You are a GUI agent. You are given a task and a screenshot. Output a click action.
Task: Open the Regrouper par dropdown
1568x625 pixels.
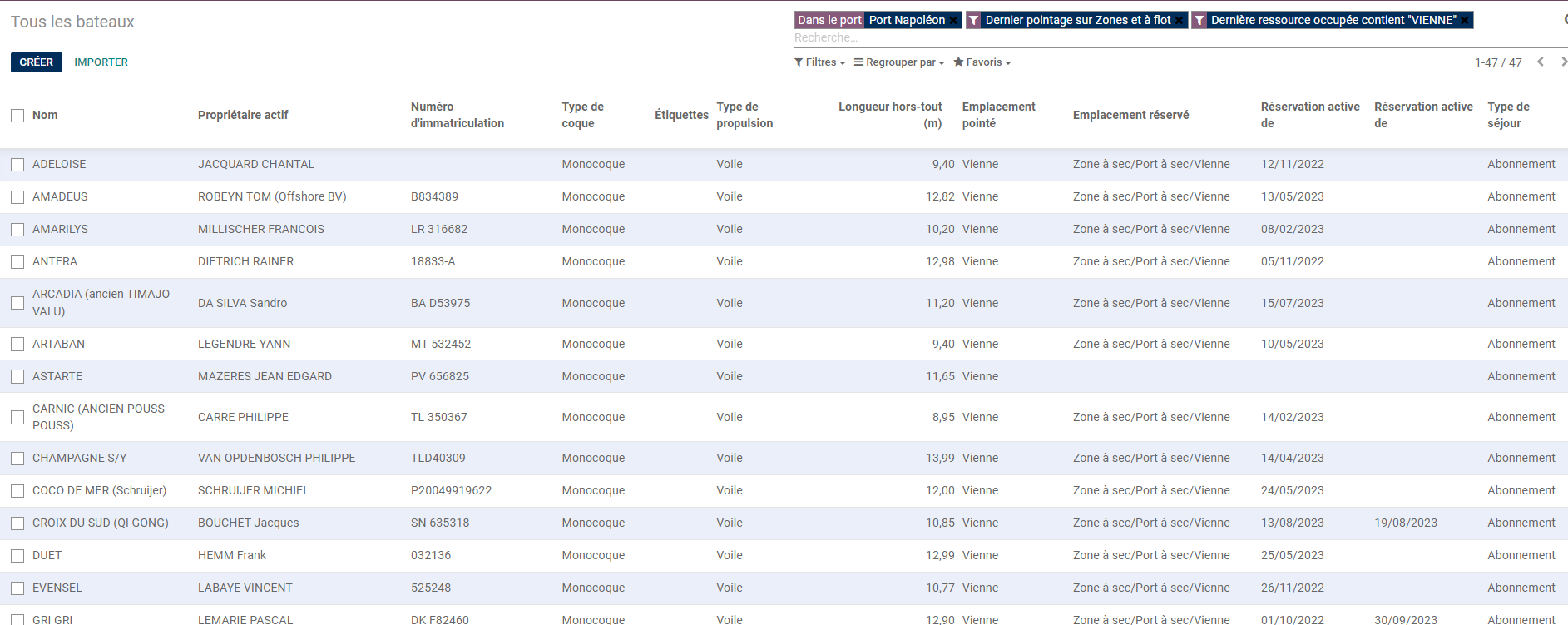[899, 62]
